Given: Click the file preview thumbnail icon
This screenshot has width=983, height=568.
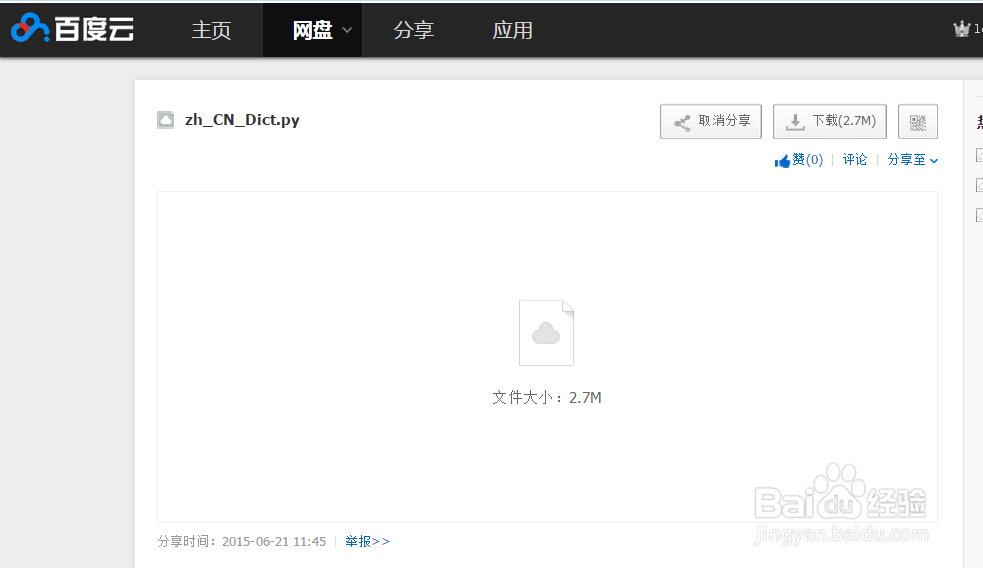Looking at the screenshot, I should pyautogui.click(x=546, y=333).
